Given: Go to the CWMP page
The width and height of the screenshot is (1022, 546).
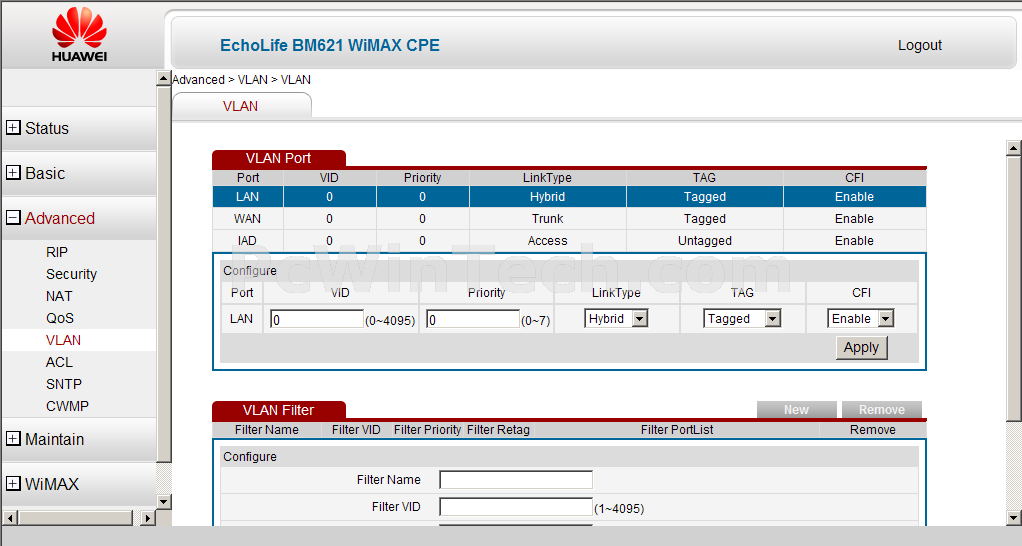Looking at the screenshot, I should click(x=67, y=406).
